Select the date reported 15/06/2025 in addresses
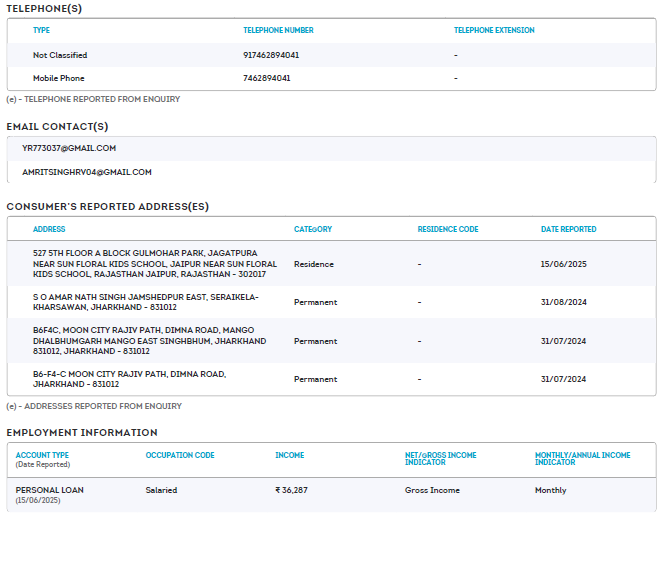The width and height of the screenshot is (671, 566). point(563,264)
